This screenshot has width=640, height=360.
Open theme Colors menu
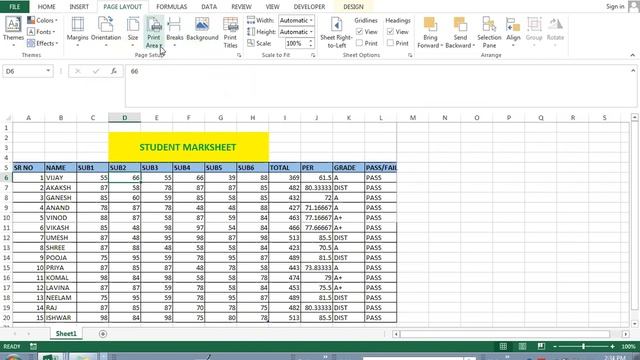(x=42, y=20)
